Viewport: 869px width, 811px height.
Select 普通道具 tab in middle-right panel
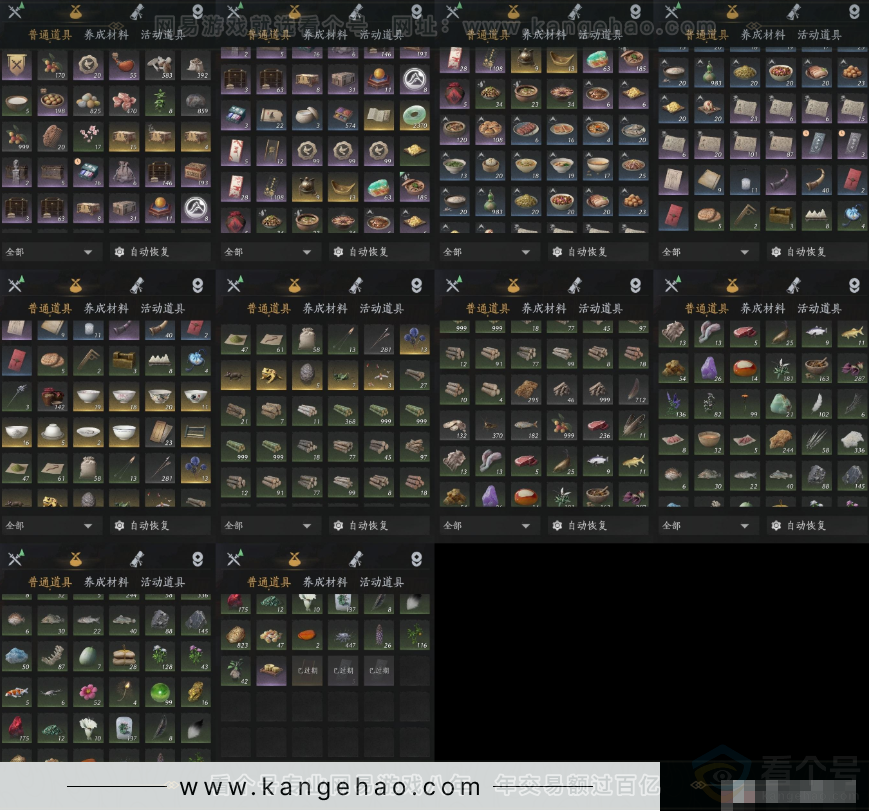tap(707, 309)
